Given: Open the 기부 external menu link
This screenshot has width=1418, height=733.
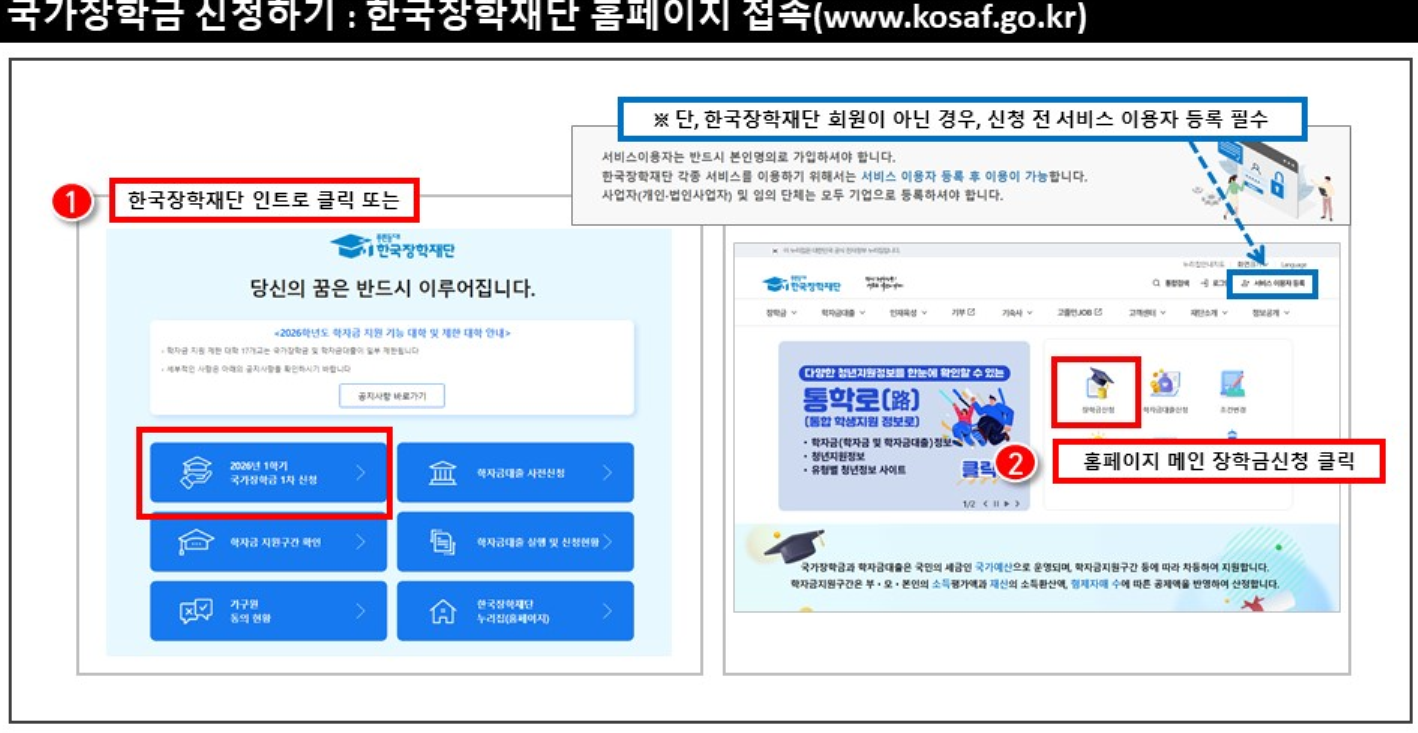Looking at the screenshot, I should pyautogui.click(x=963, y=312).
